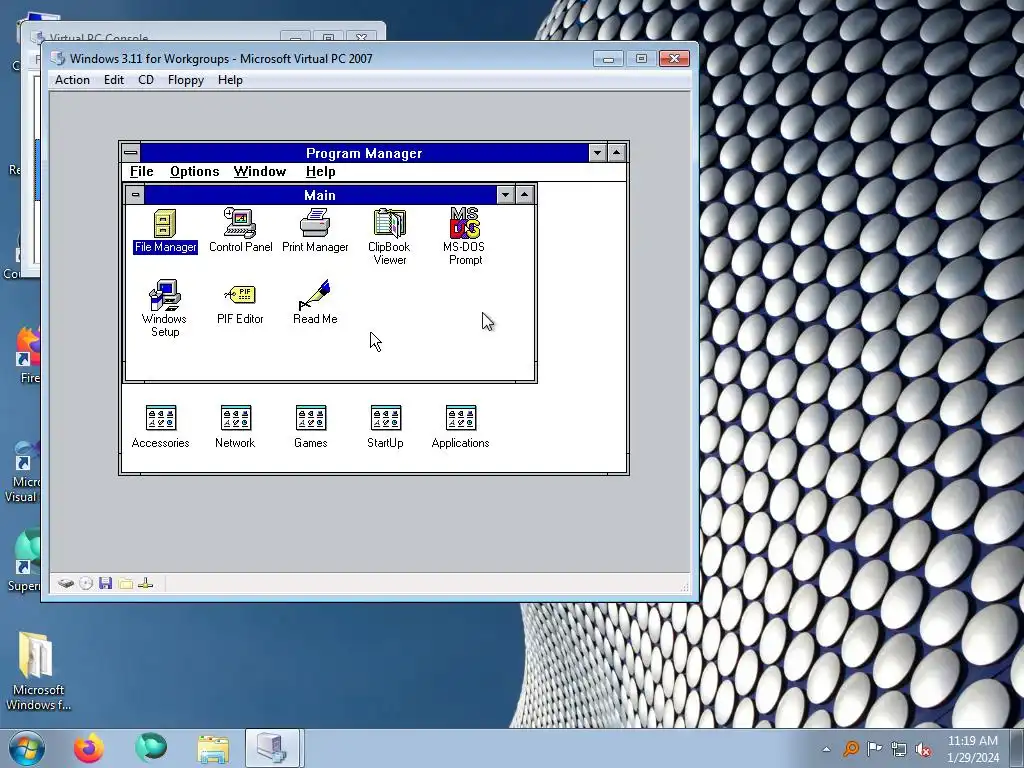Select the Games program group

pyautogui.click(x=311, y=427)
